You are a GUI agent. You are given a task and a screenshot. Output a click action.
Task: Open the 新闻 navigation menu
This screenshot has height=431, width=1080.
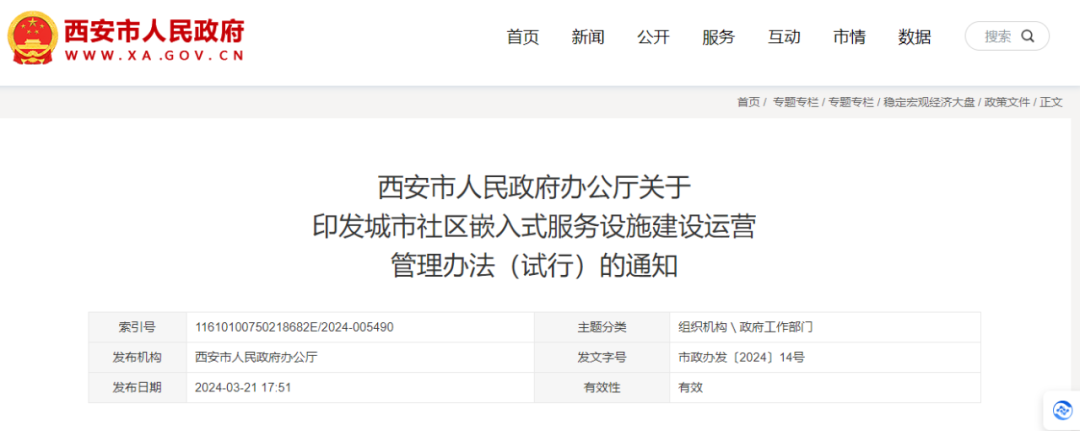588,37
